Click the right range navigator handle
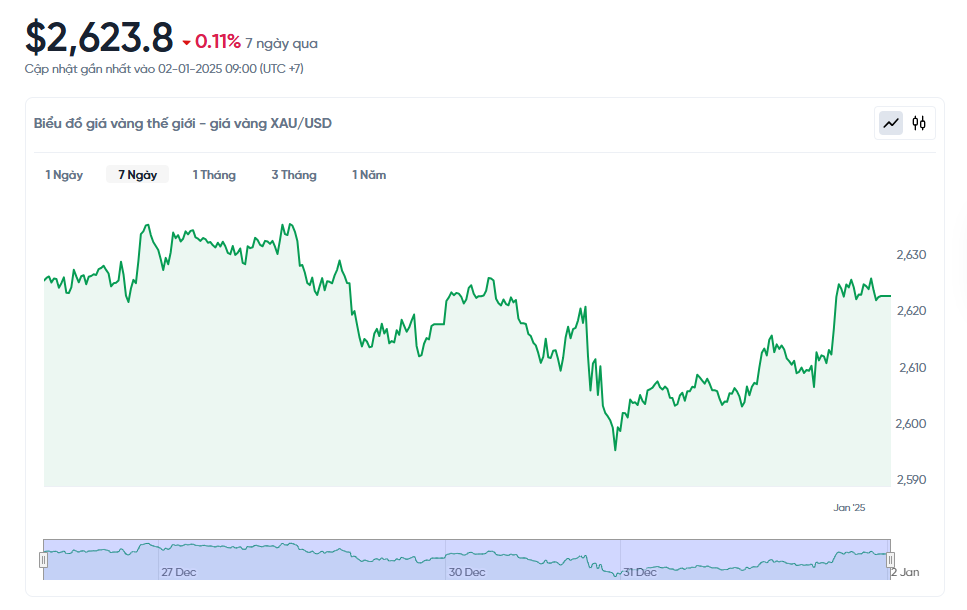 point(890,560)
